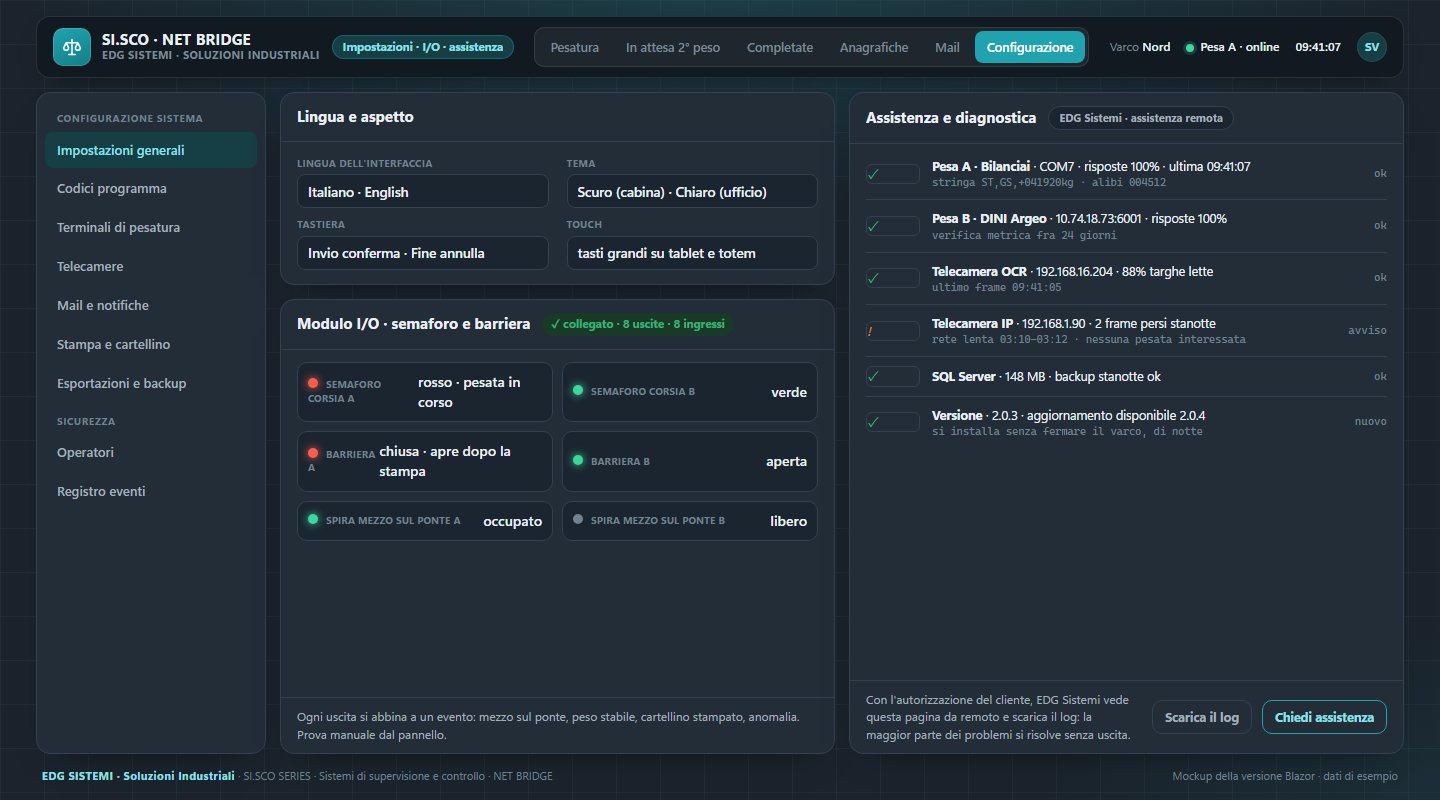
Task: Go to the Completate tab
Action: 780,47
